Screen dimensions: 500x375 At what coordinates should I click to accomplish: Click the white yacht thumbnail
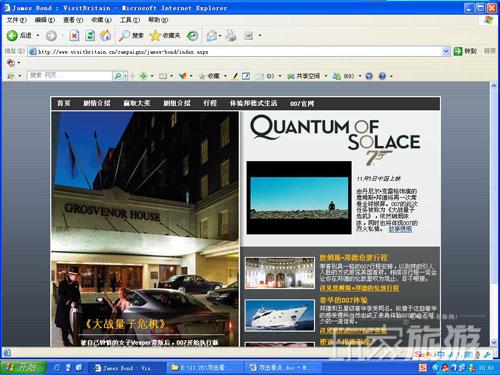(x=280, y=315)
